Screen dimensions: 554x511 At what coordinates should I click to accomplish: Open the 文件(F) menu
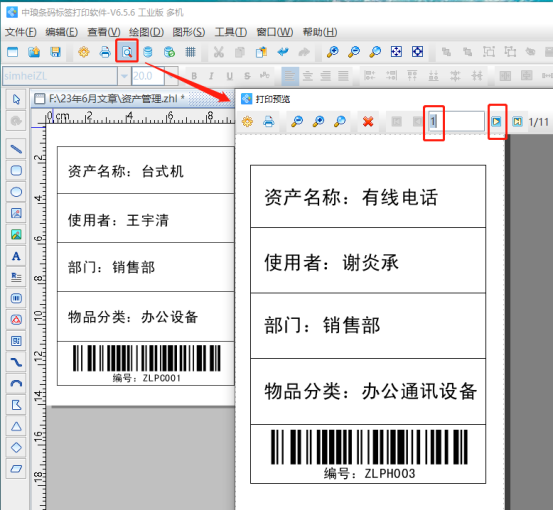tap(21, 32)
